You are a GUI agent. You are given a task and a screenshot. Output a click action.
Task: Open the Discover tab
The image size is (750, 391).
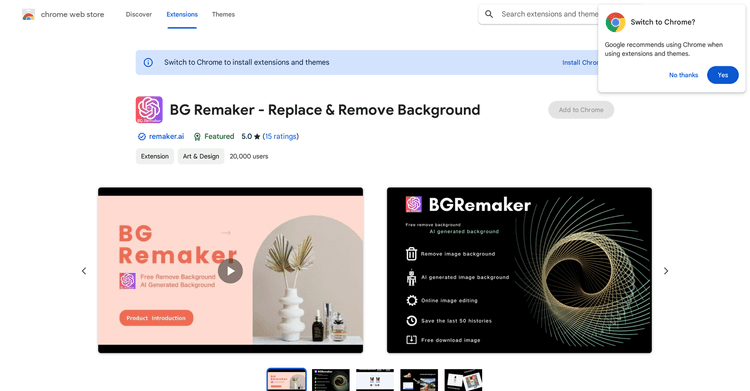pos(139,14)
